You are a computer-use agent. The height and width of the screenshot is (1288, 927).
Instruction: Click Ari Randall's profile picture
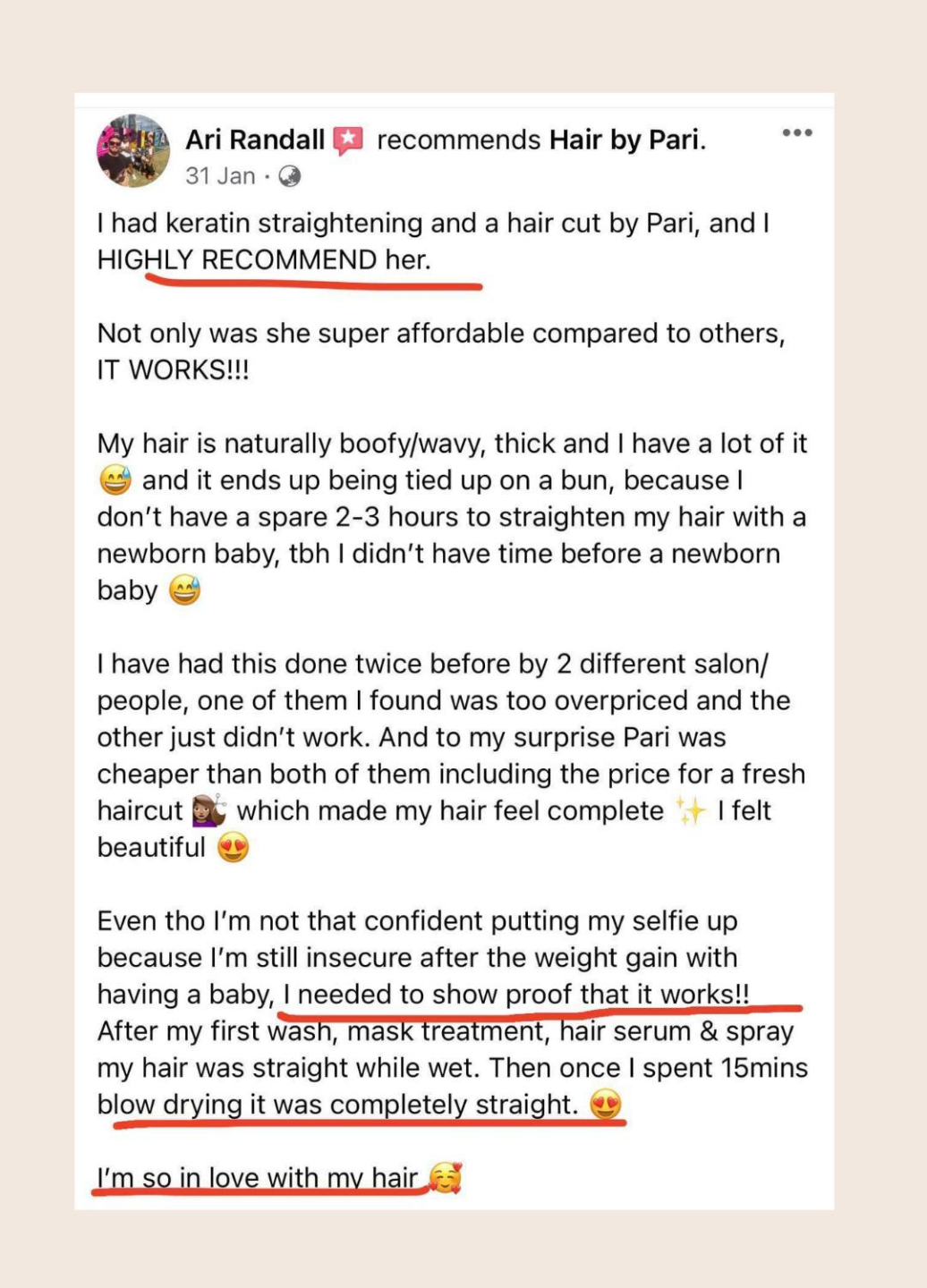click(133, 150)
